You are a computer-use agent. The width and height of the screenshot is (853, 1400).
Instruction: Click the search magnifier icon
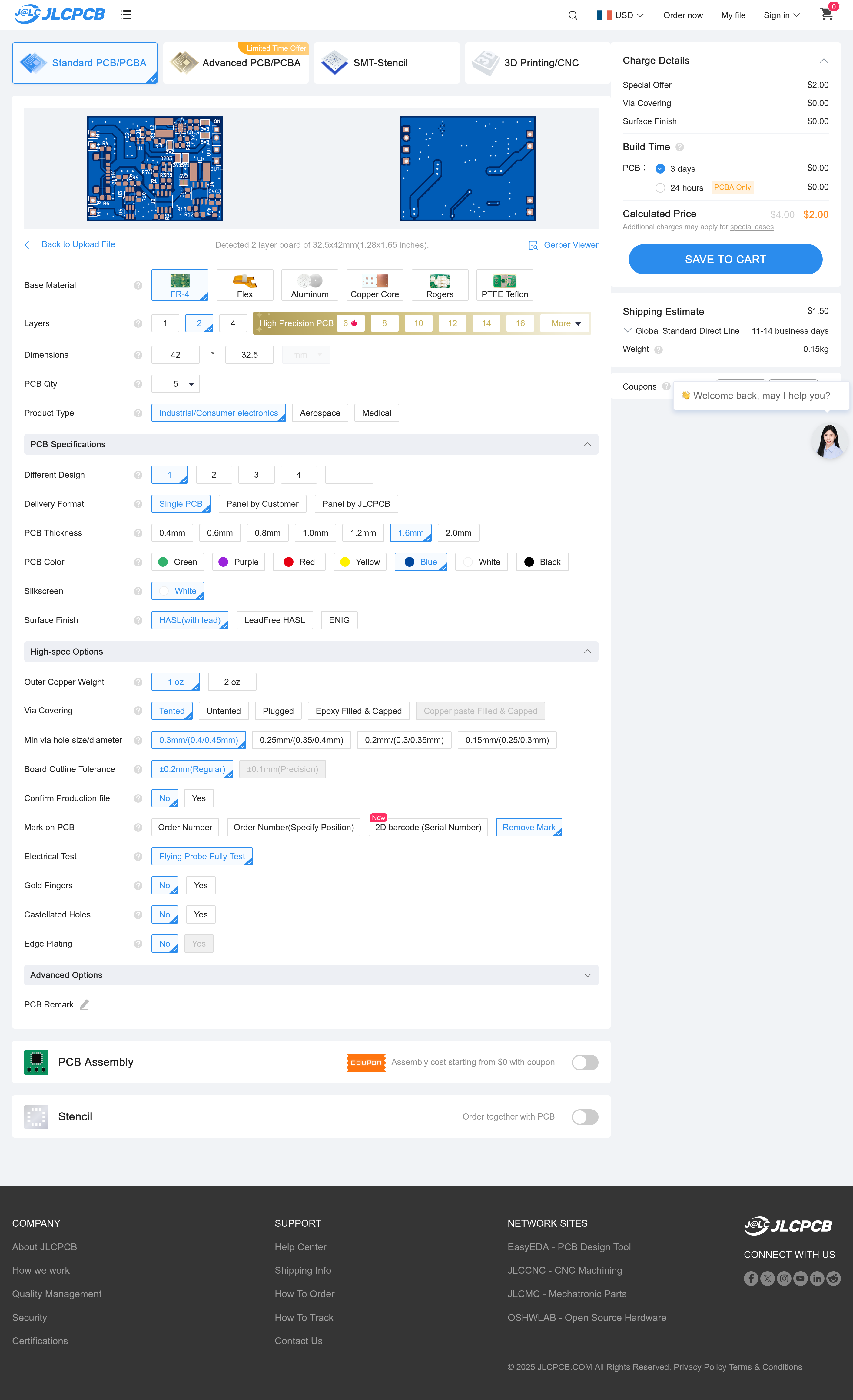573,15
